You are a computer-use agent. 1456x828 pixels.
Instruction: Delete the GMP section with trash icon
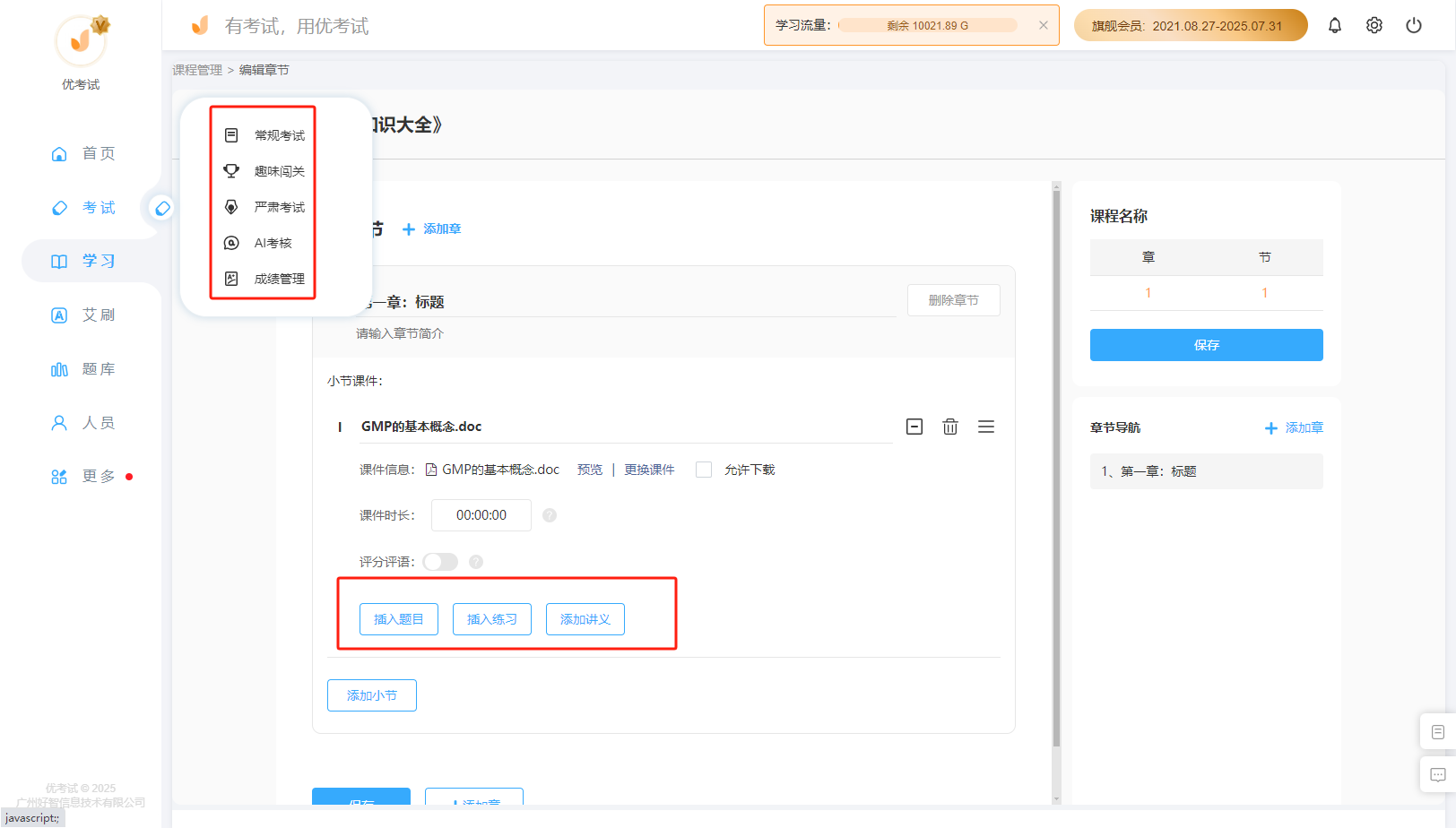(x=950, y=427)
